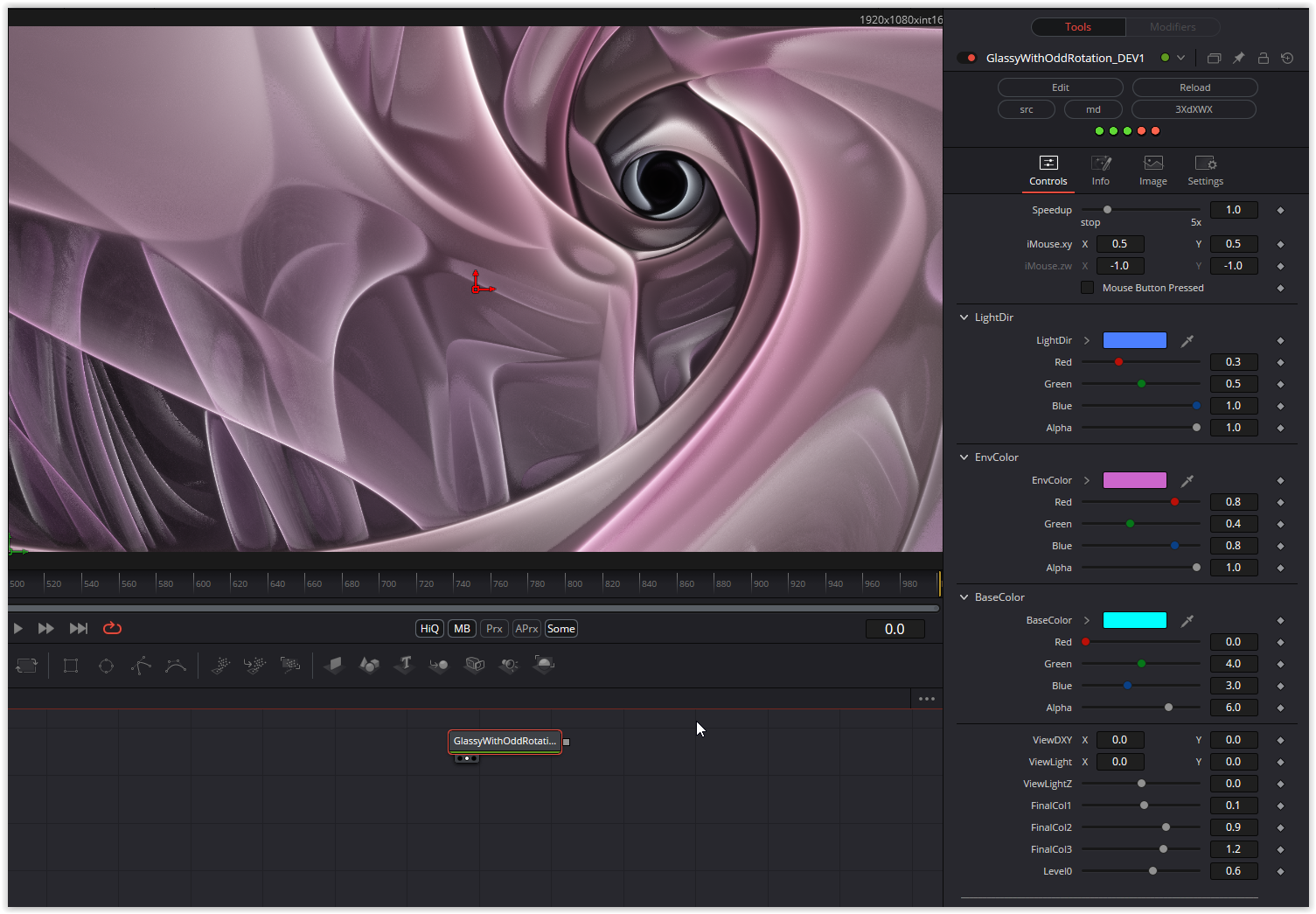
Task: Add an Ellipse mask tool
Action: 106,666
